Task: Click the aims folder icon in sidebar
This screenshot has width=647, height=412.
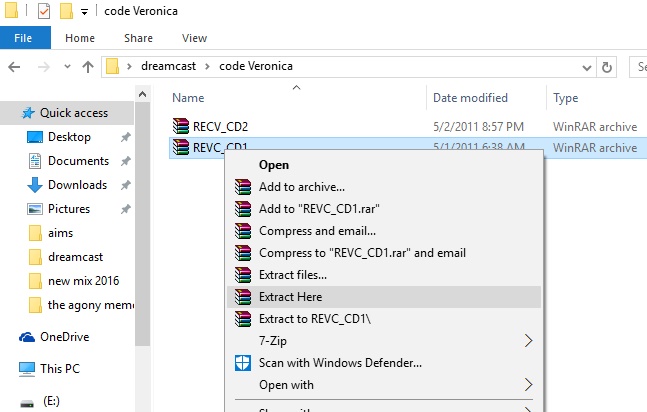Action: click(x=35, y=233)
